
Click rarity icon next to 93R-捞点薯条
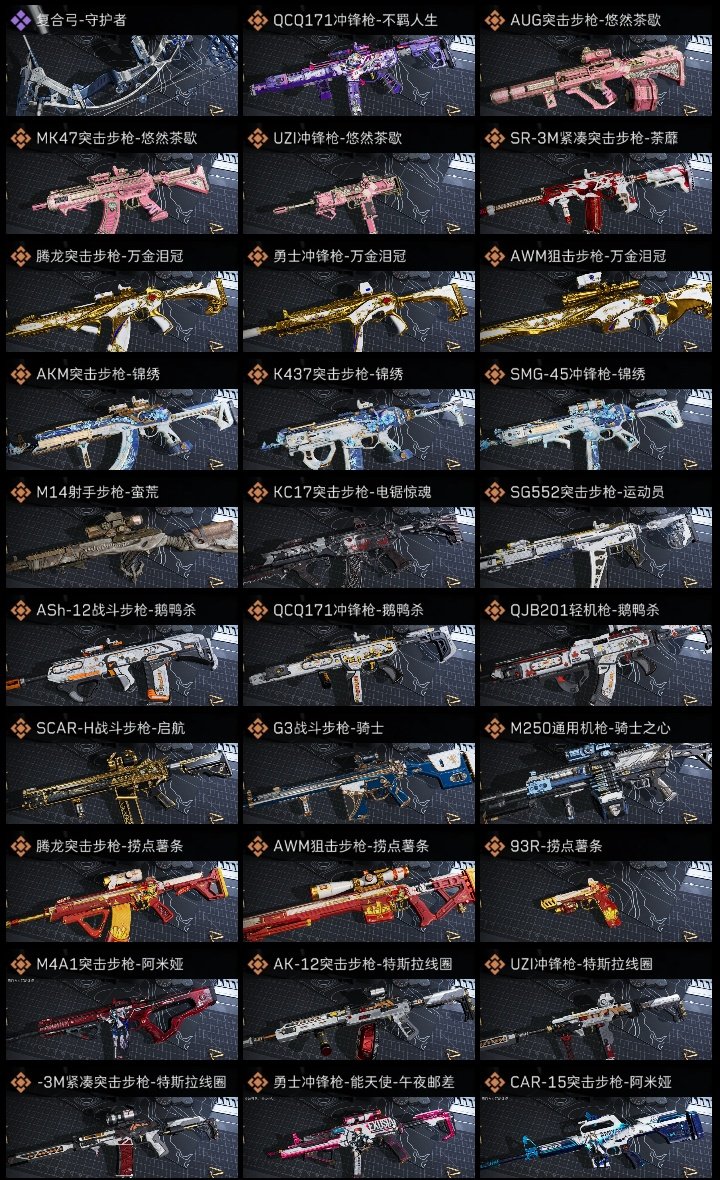click(x=494, y=846)
